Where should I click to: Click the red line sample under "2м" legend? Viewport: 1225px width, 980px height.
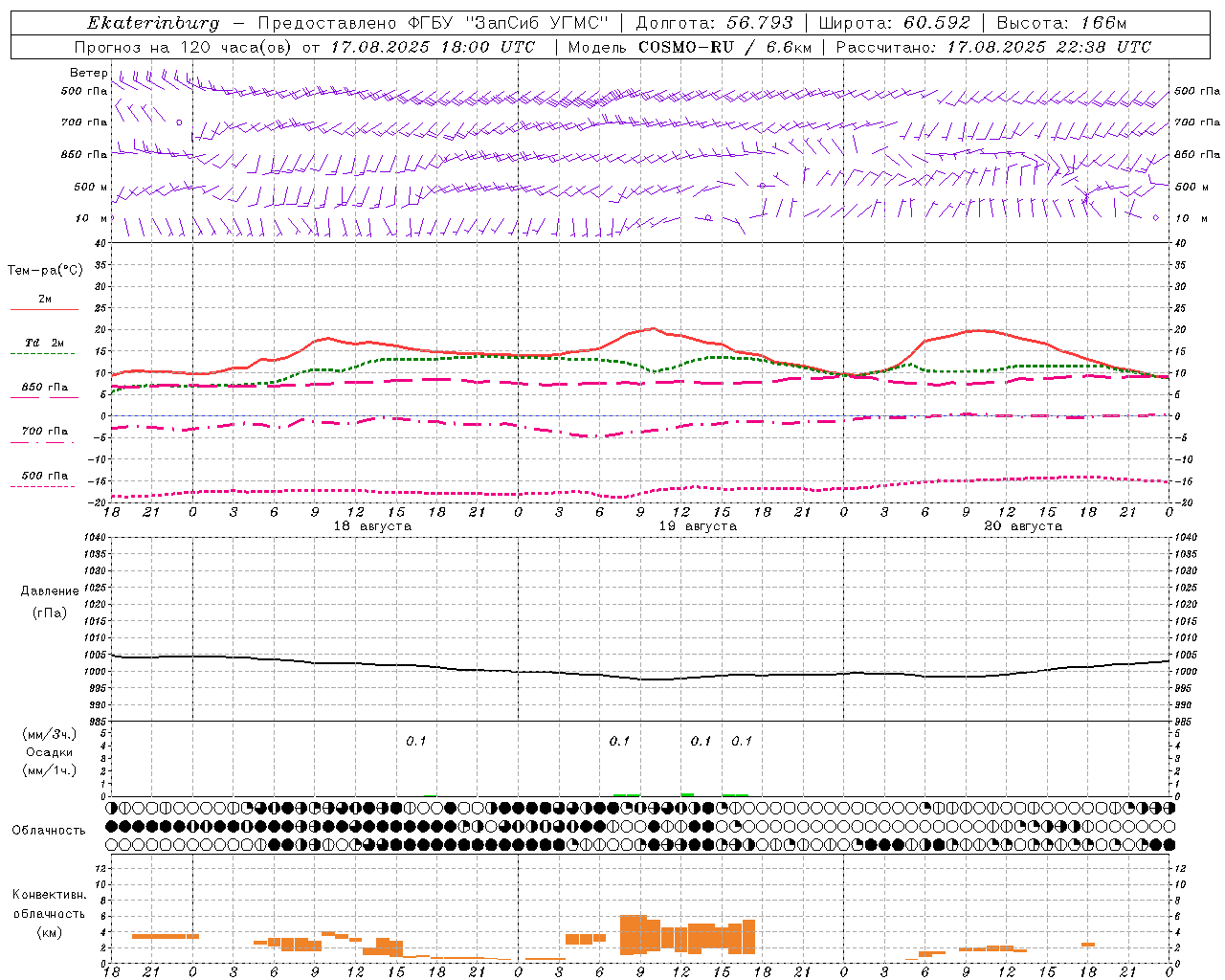pos(44,309)
